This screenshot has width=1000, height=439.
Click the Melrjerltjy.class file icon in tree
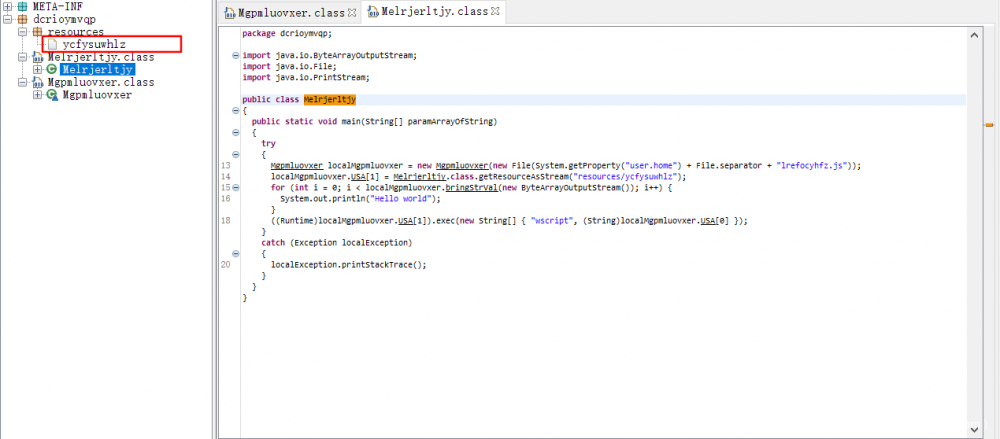click(38, 57)
